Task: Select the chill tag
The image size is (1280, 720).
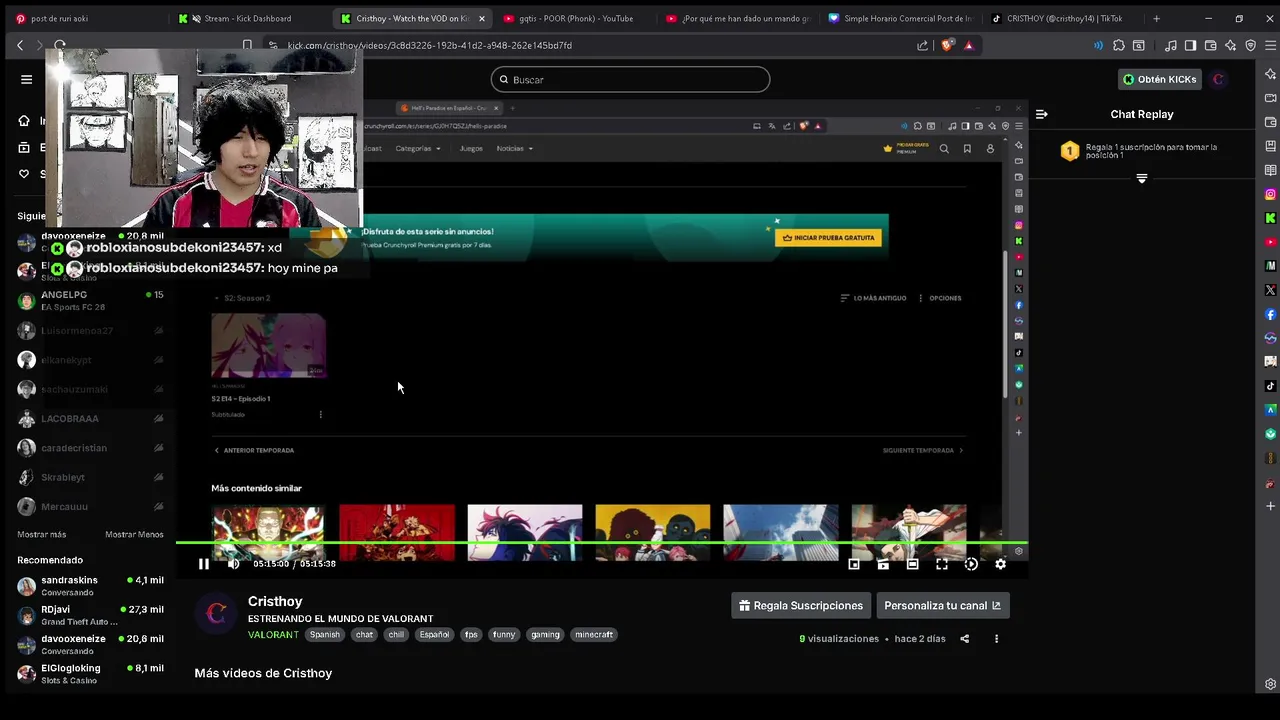Action: (396, 634)
